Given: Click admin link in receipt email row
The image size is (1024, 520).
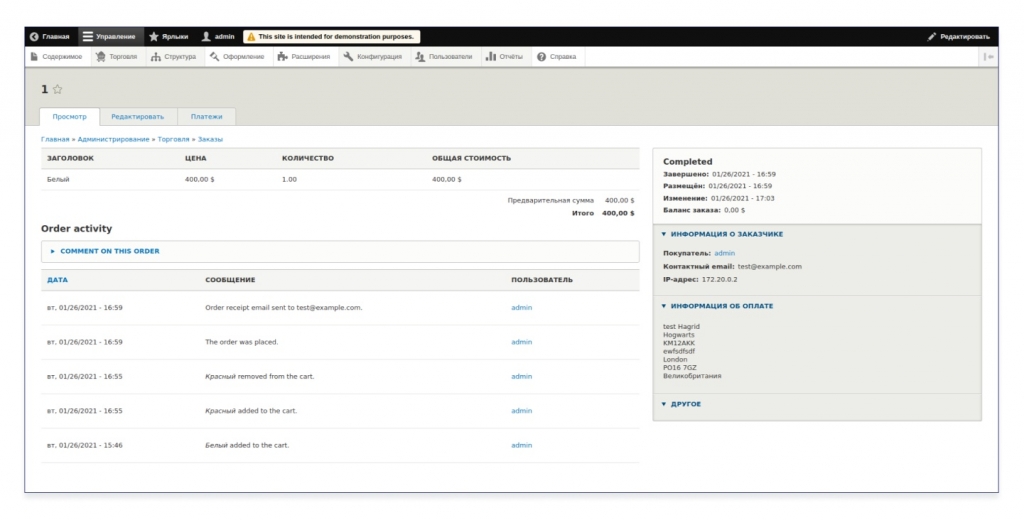Looking at the screenshot, I should (x=521, y=308).
